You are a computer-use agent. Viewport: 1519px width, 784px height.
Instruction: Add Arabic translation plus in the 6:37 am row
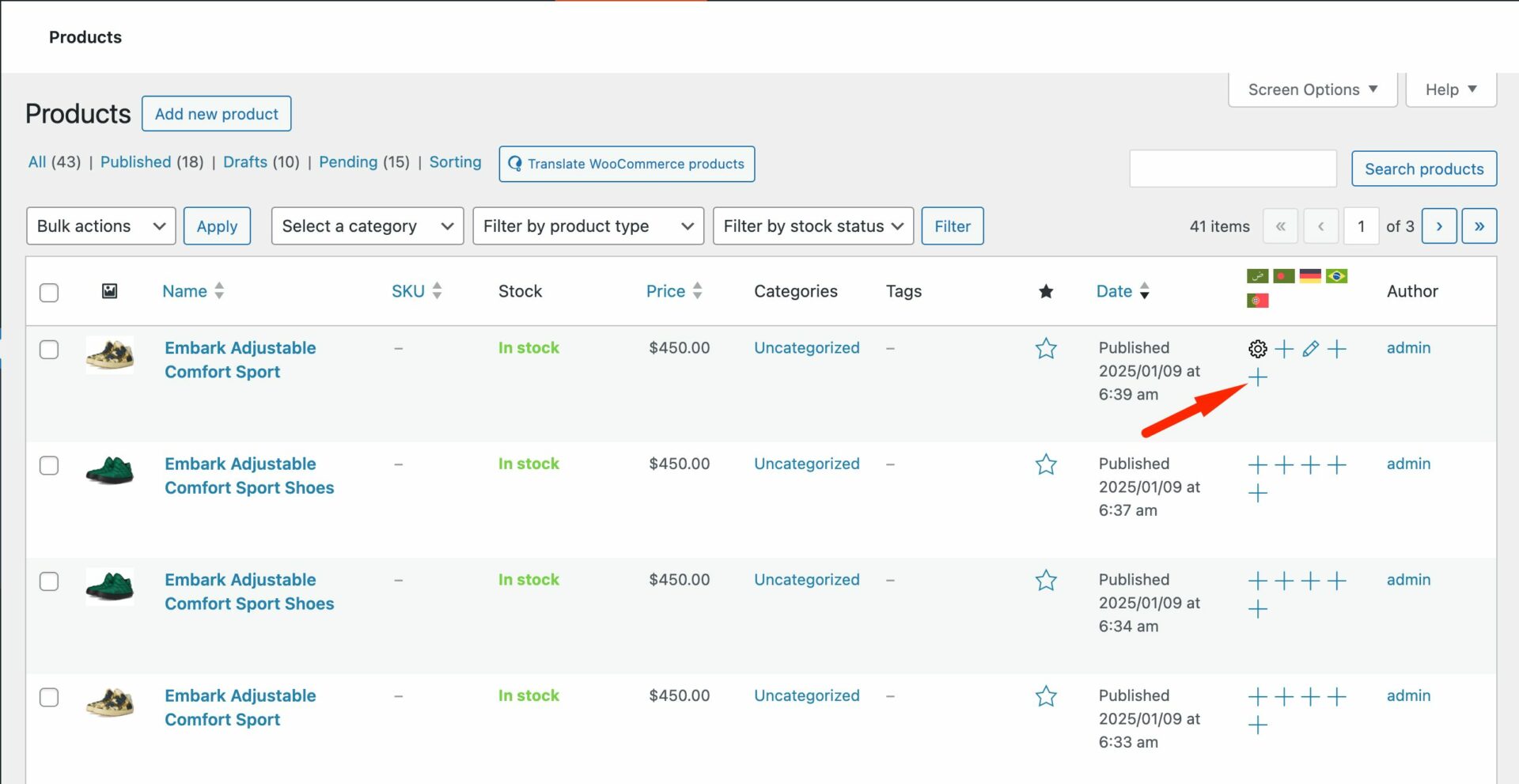pyautogui.click(x=1257, y=464)
